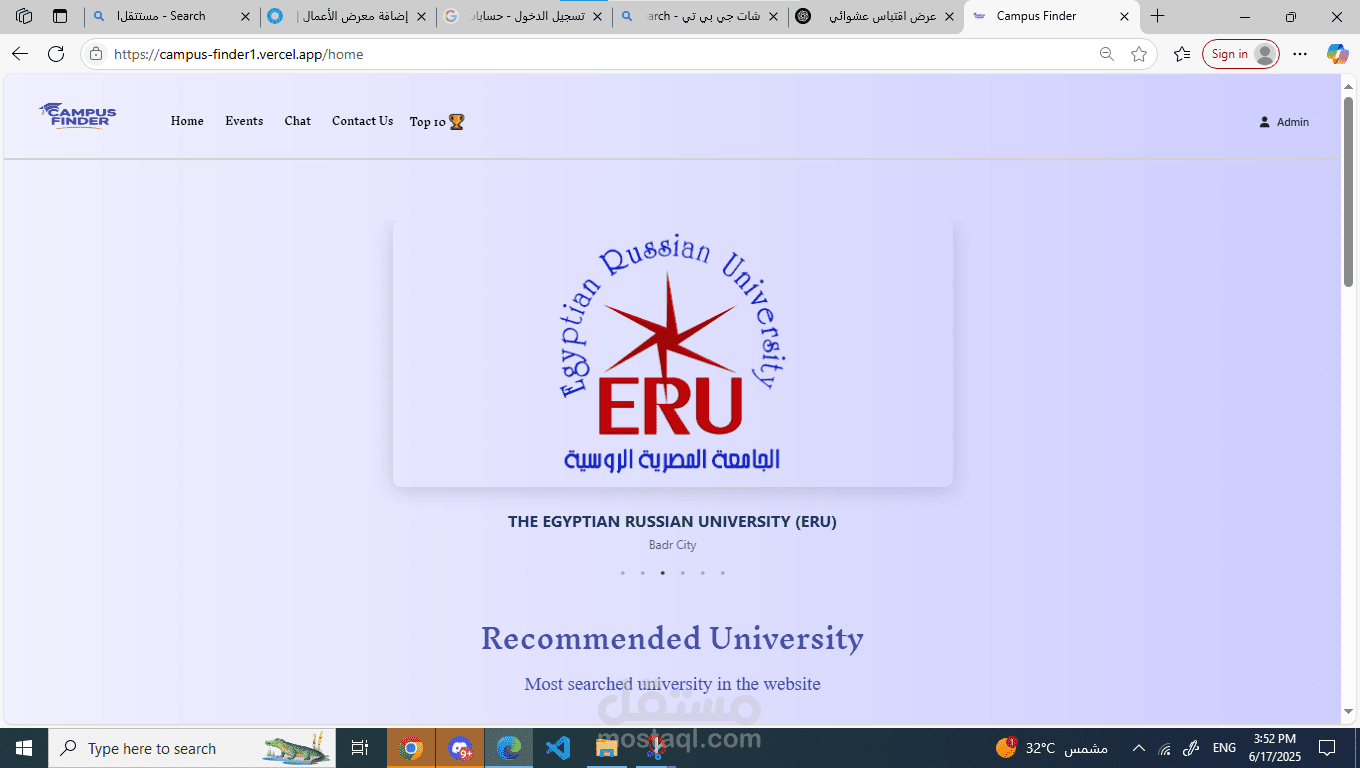Close the مستقل - Search tab
1360x768 pixels.
pyautogui.click(x=247, y=16)
